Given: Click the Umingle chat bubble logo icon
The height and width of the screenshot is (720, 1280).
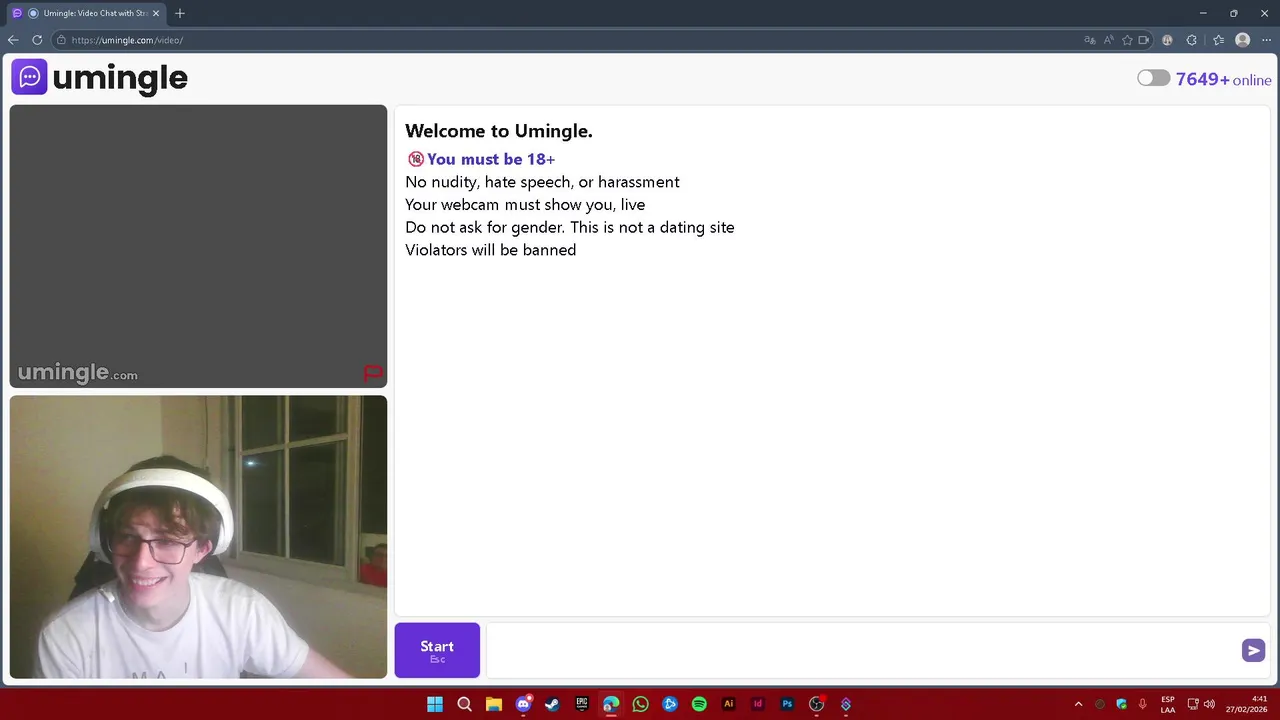Looking at the screenshot, I should [29, 77].
